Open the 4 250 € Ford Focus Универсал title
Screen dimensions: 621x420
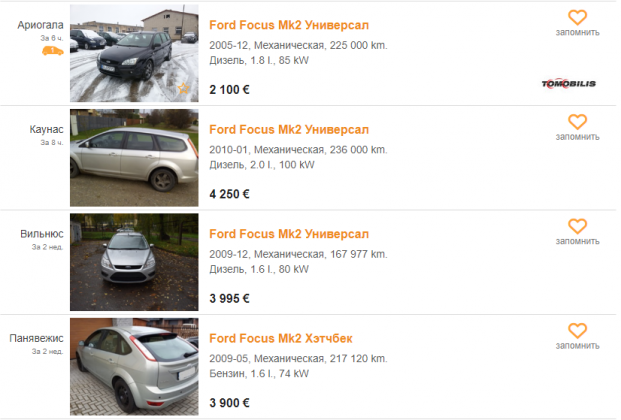click(x=289, y=130)
